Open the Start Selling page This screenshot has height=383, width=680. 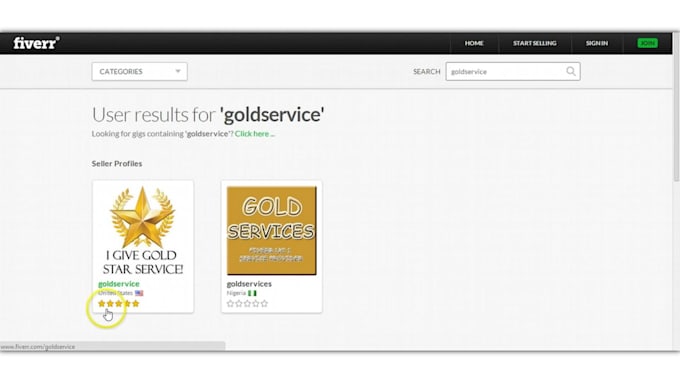pos(534,43)
